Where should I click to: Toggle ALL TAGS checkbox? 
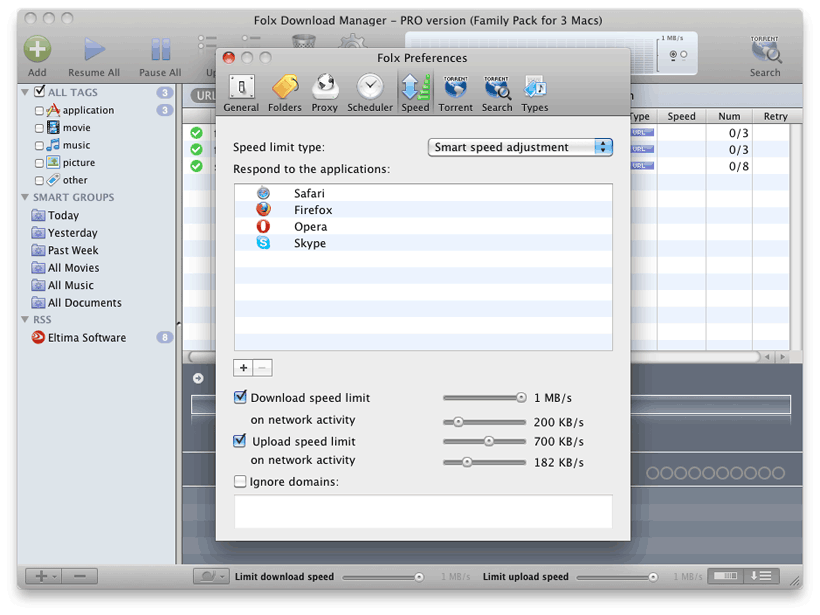(x=39, y=92)
